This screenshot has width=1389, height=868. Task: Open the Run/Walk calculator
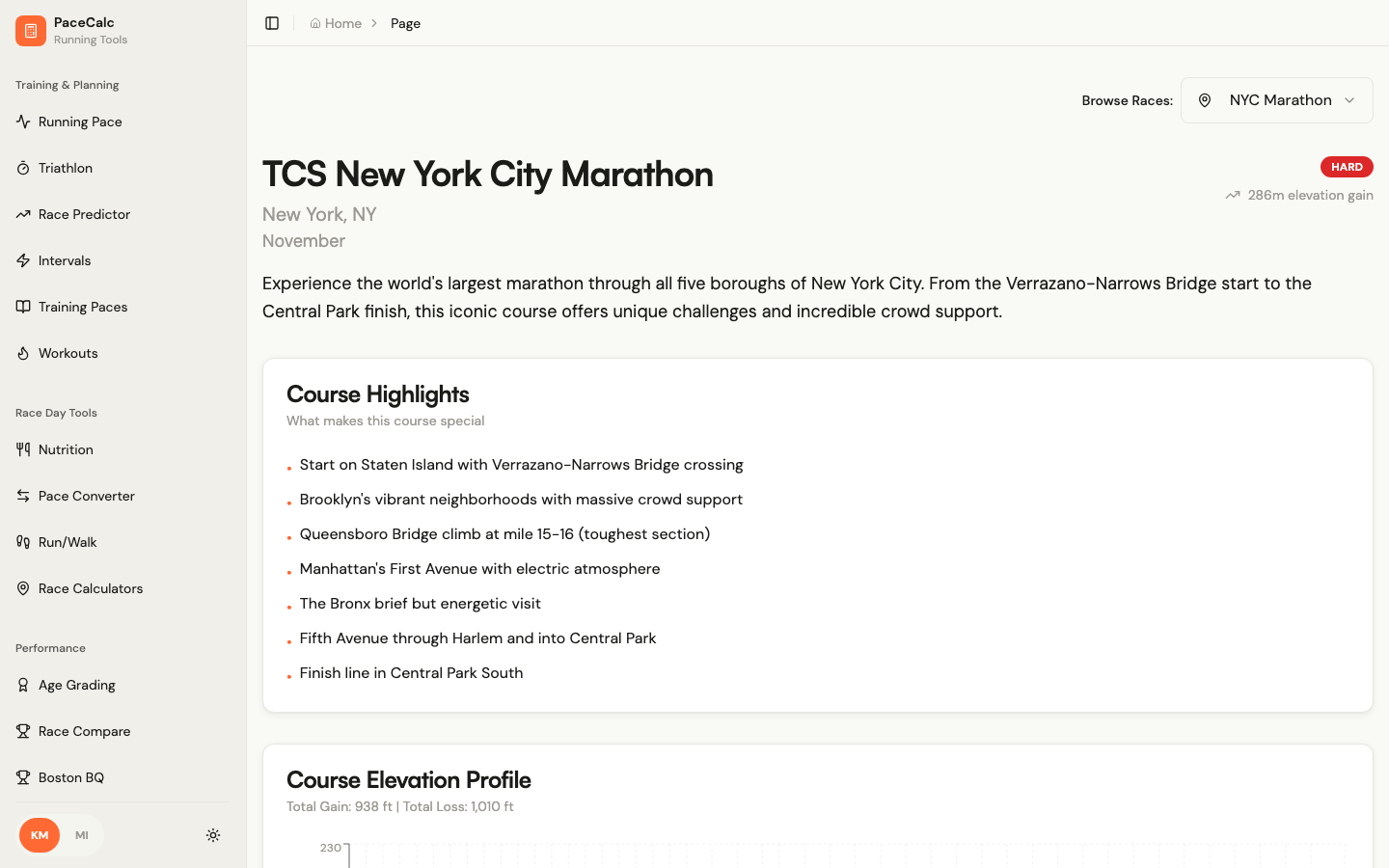[x=123, y=542]
